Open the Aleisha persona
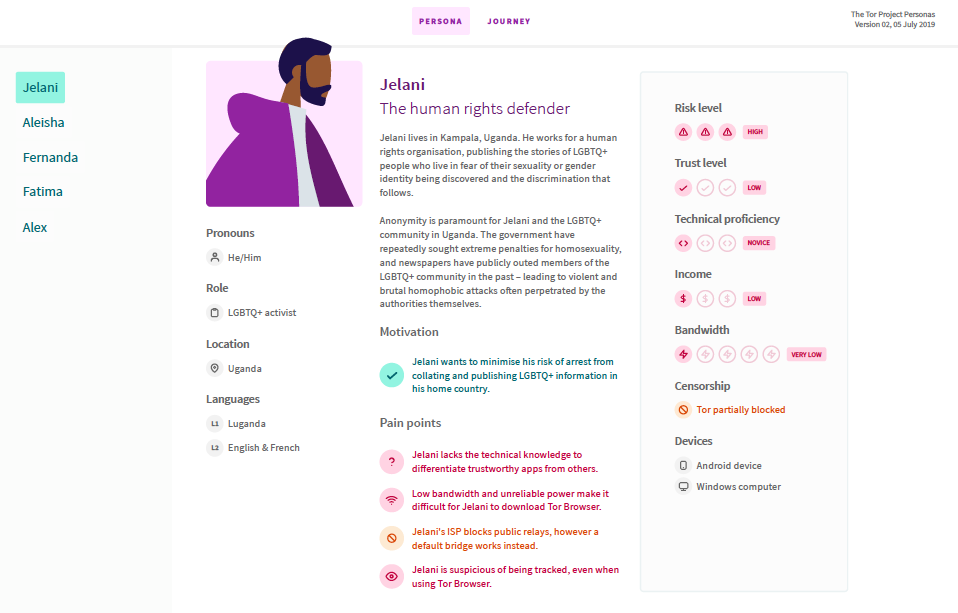958x613 pixels. click(43, 123)
